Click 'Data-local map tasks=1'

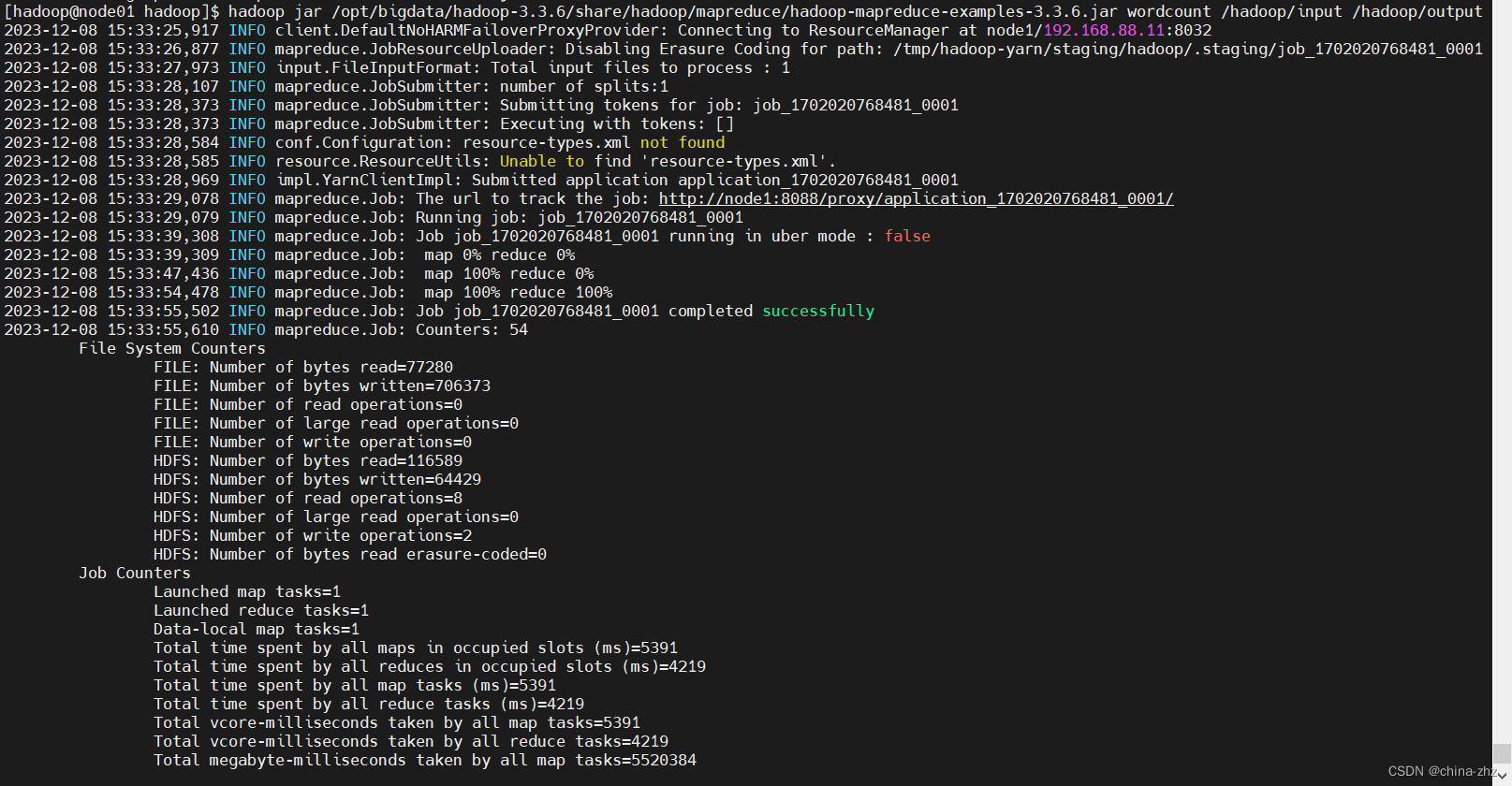tap(257, 629)
